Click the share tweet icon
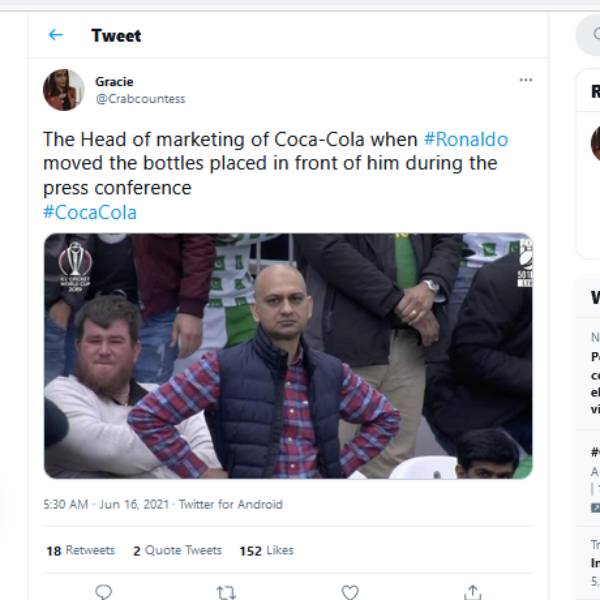The image size is (600, 600). tap(473, 592)
